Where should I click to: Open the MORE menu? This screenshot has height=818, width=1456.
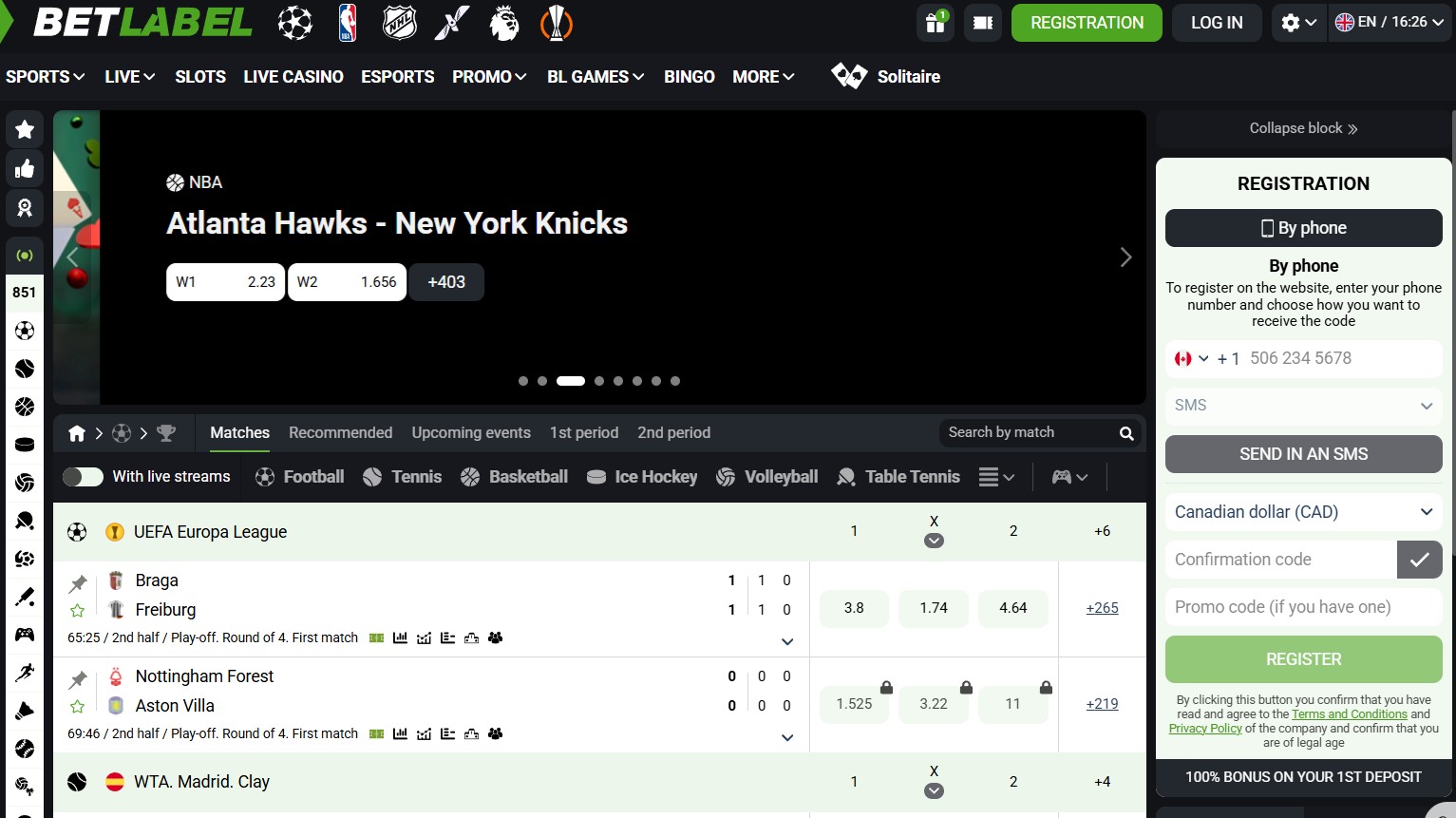764,77
